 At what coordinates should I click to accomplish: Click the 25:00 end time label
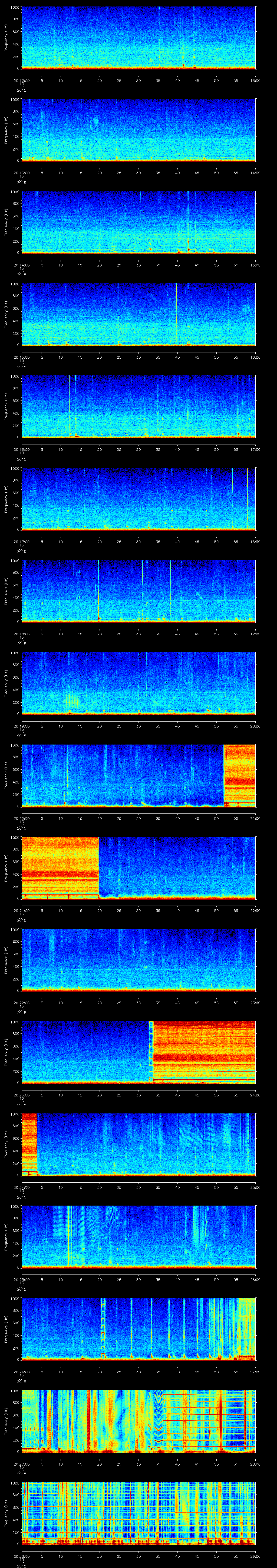255,1187
